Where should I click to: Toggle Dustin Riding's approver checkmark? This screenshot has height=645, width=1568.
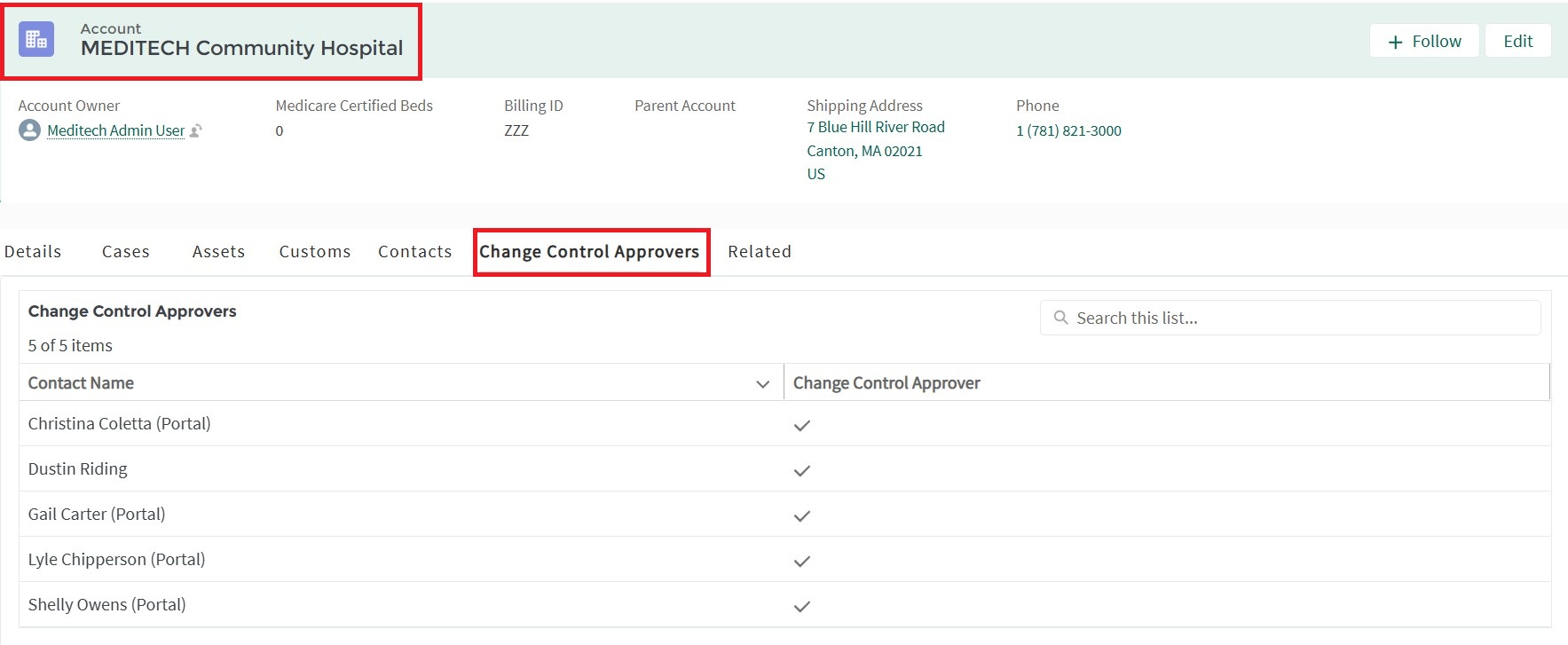(x=802, y=471)
